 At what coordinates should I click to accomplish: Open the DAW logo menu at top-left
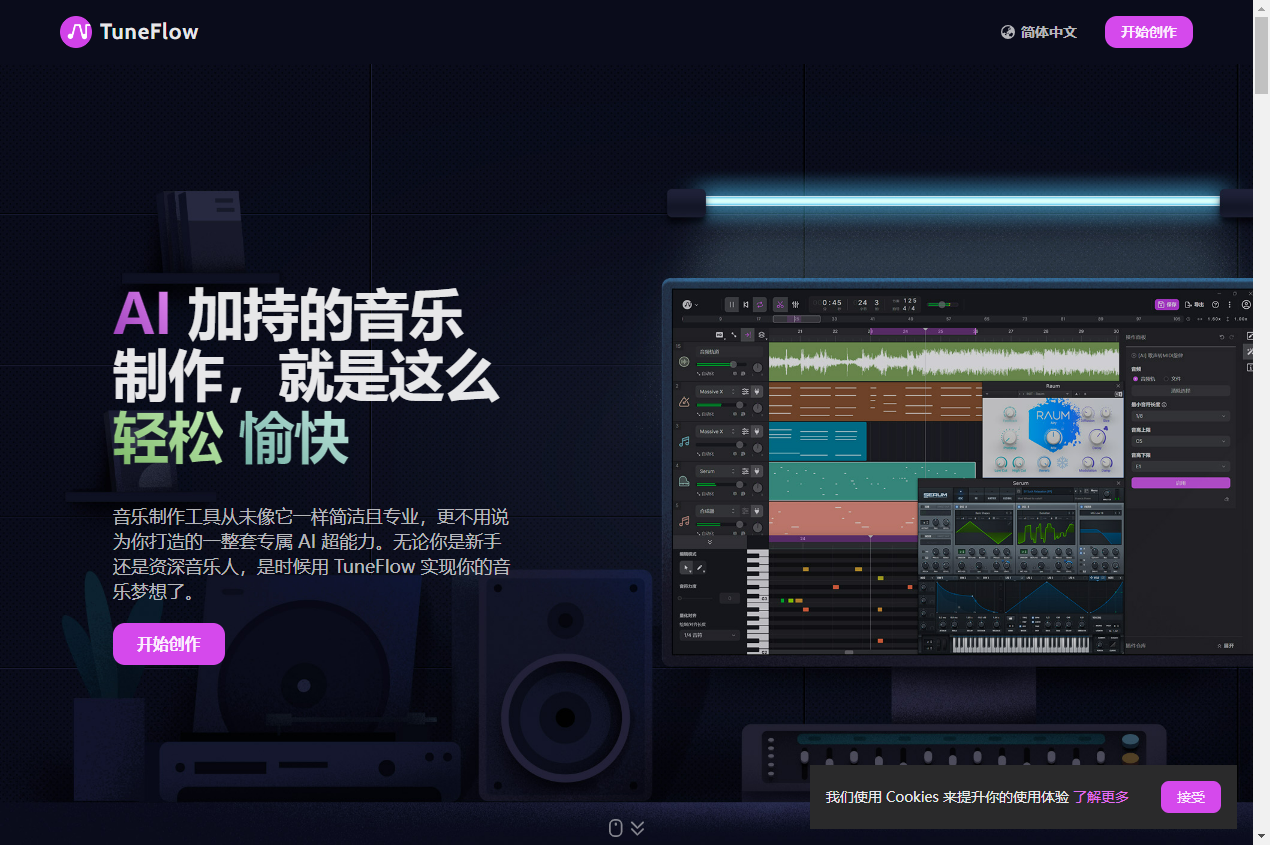pyautogui.click(x=690, y=305)
